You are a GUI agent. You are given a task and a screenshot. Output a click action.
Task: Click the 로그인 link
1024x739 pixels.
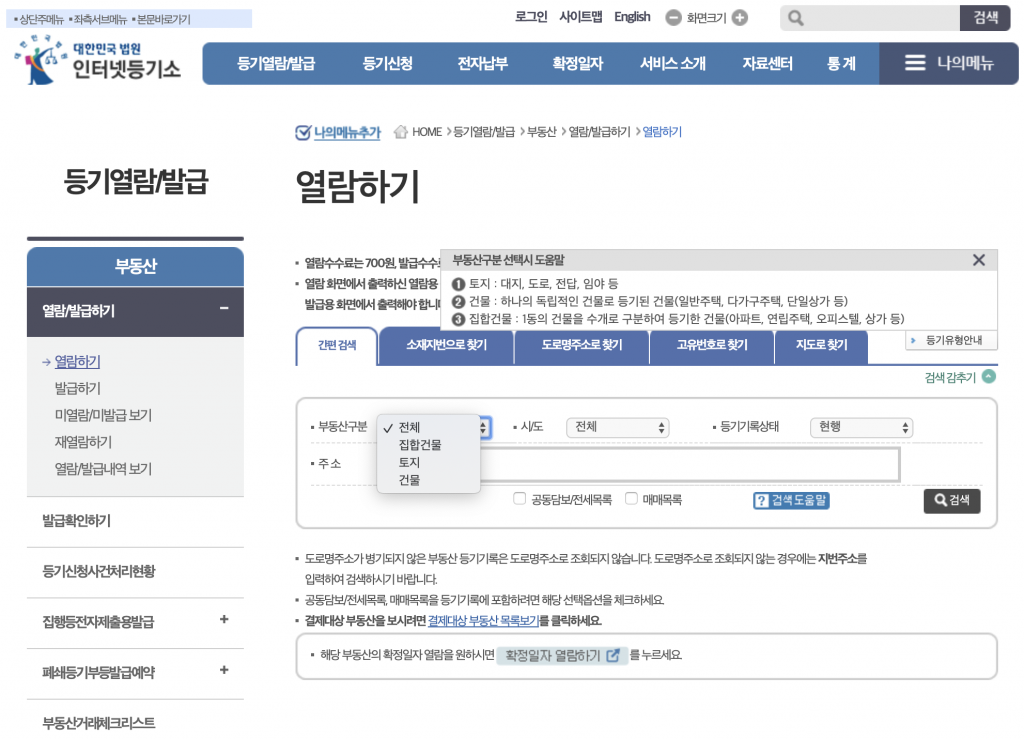[x=531, y=17]
